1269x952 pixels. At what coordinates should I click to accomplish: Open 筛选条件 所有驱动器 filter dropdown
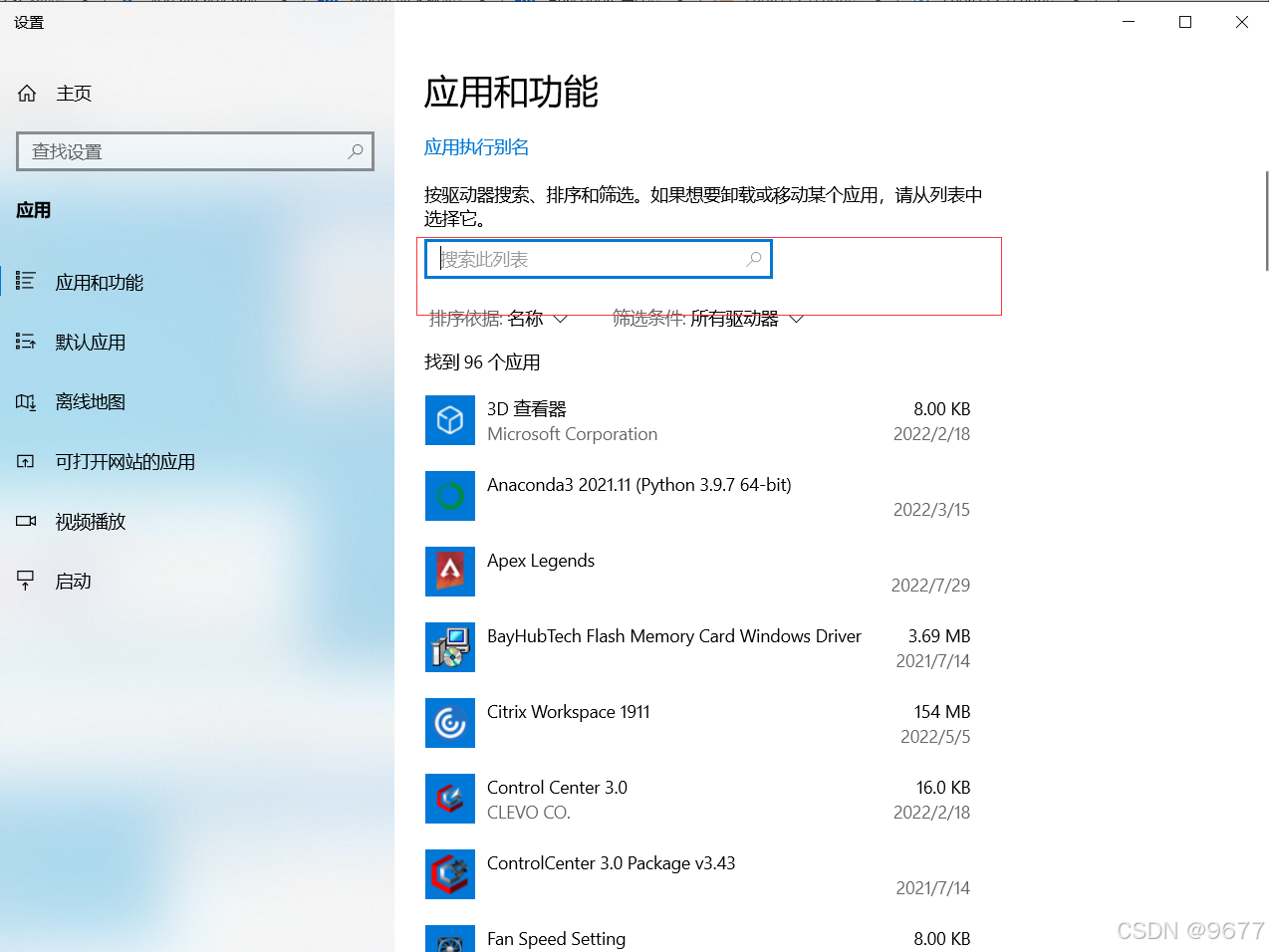[708, 319]
